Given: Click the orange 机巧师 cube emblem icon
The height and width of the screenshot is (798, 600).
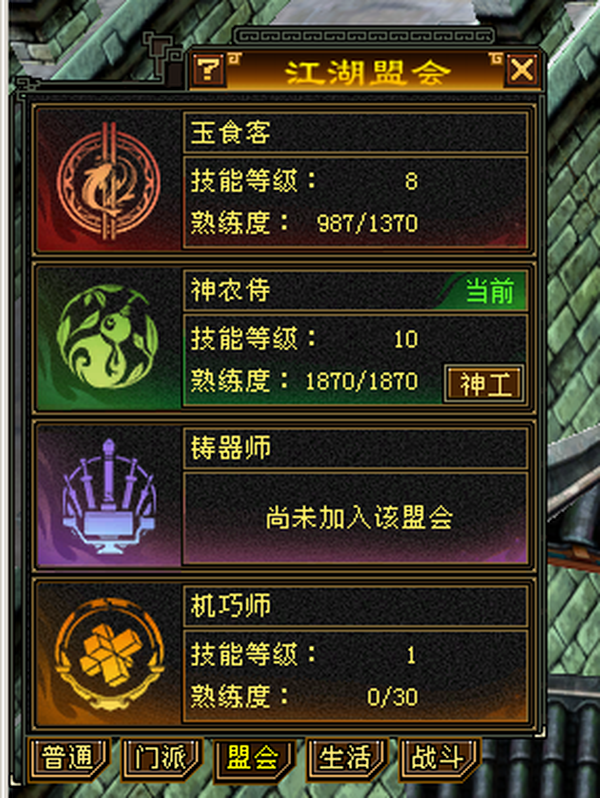Looking at the screenshot, I should [x=109, y=654].
